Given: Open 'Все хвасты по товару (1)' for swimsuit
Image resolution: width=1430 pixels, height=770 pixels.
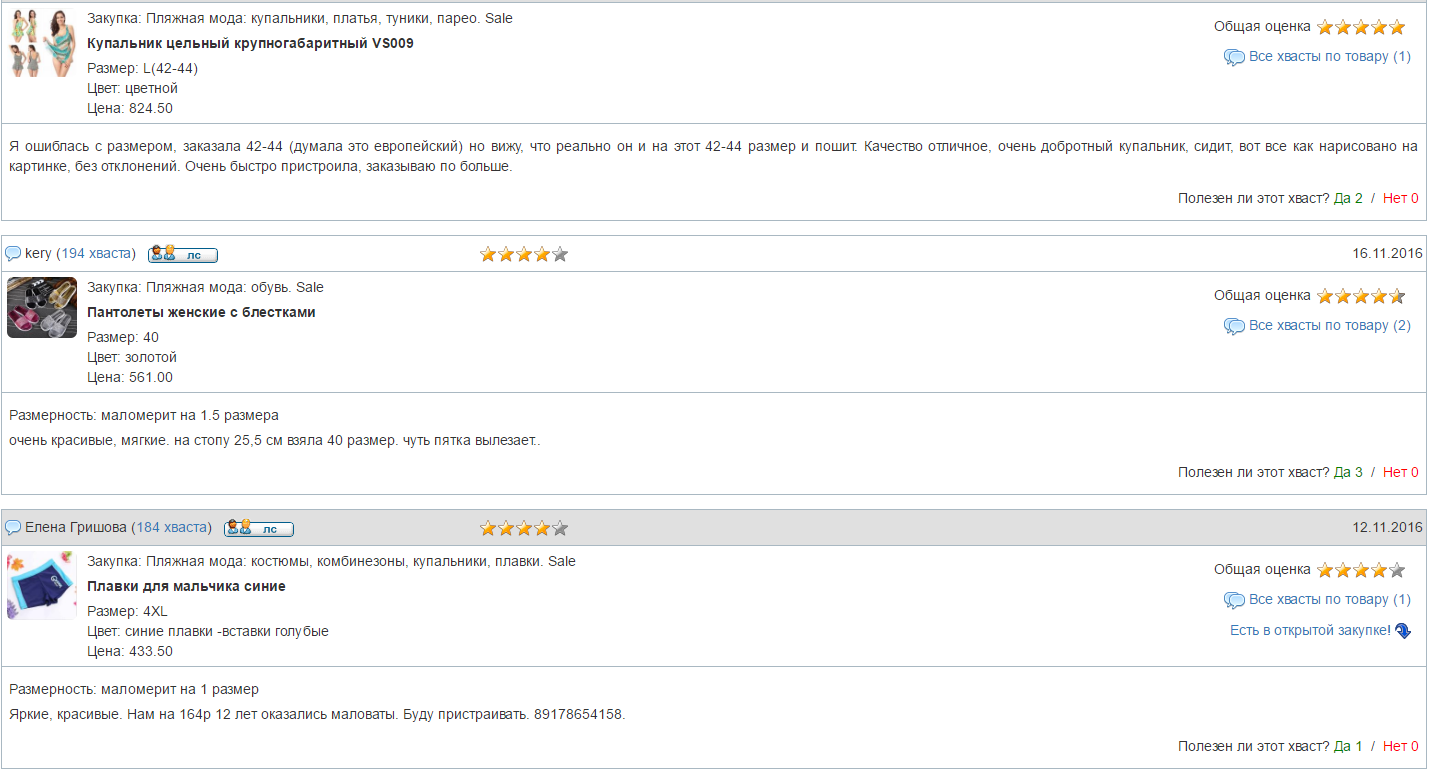Looking at the screenshot, I should point(1329,56).
